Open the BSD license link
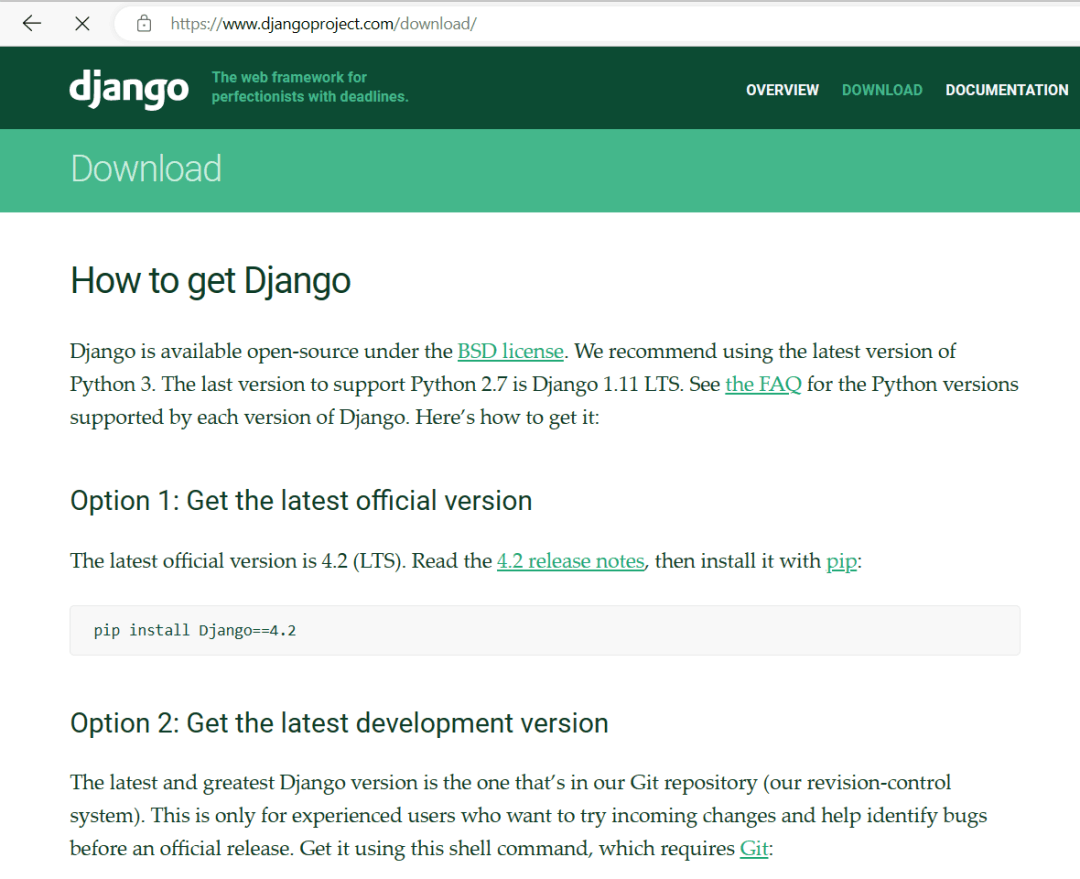1080x879 pixels. [x=510, y=351]
